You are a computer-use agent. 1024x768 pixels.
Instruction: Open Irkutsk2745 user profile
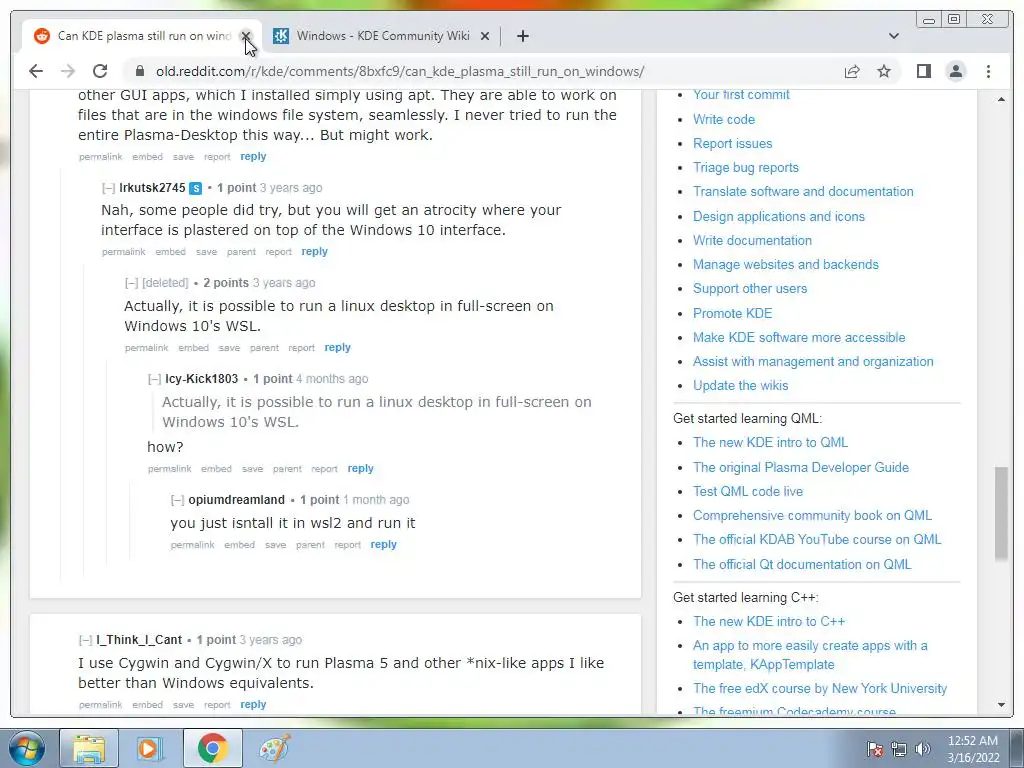(152, 188)
